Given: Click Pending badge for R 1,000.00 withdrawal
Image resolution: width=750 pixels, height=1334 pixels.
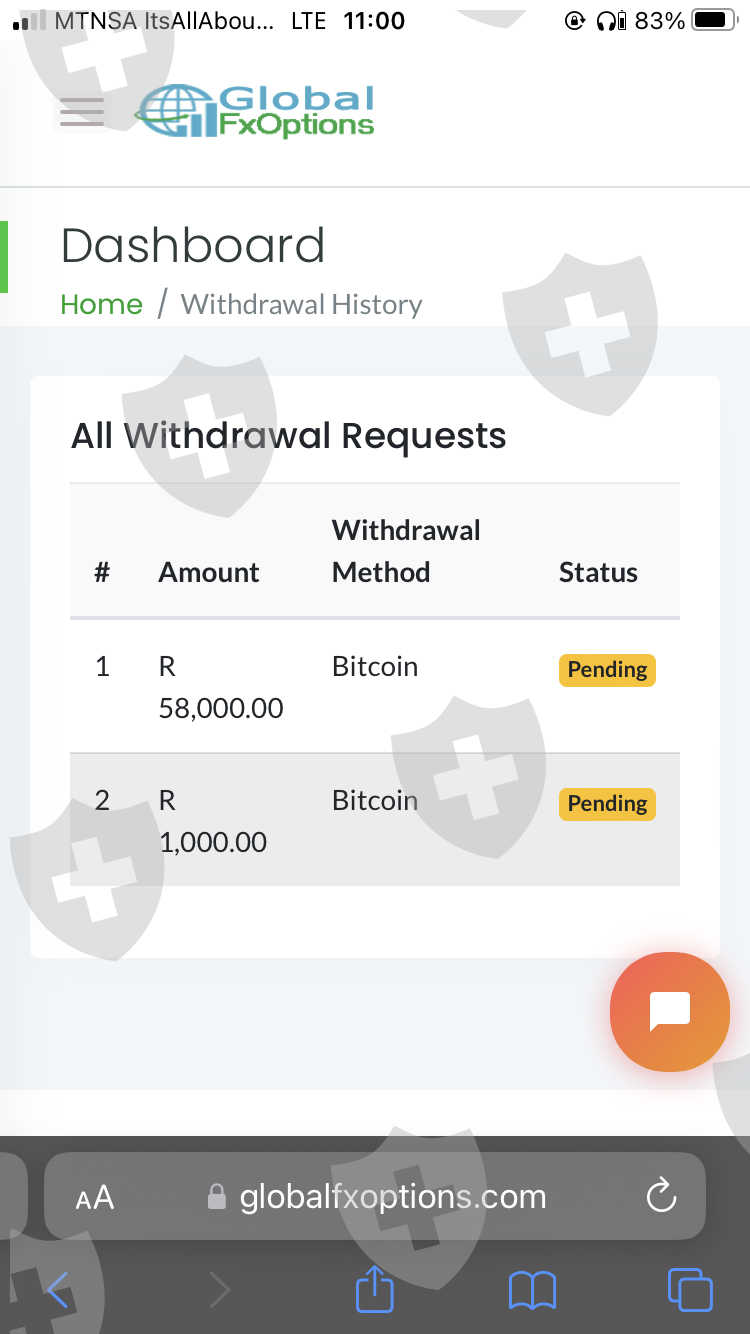Looking at the screenshot, I should coord(607,804).
